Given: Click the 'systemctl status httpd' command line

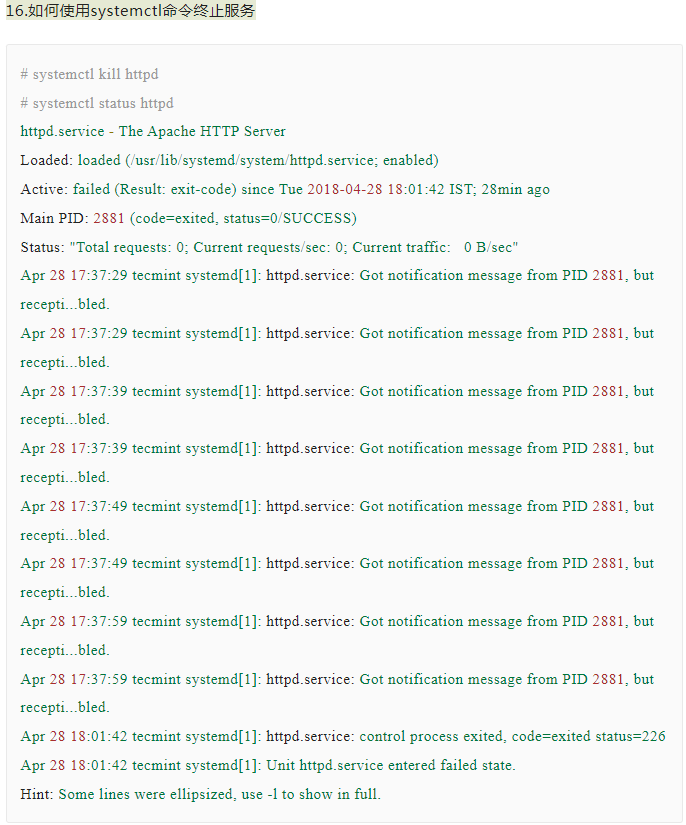Looking at the screenshot, I should click(x=97, y=103).
